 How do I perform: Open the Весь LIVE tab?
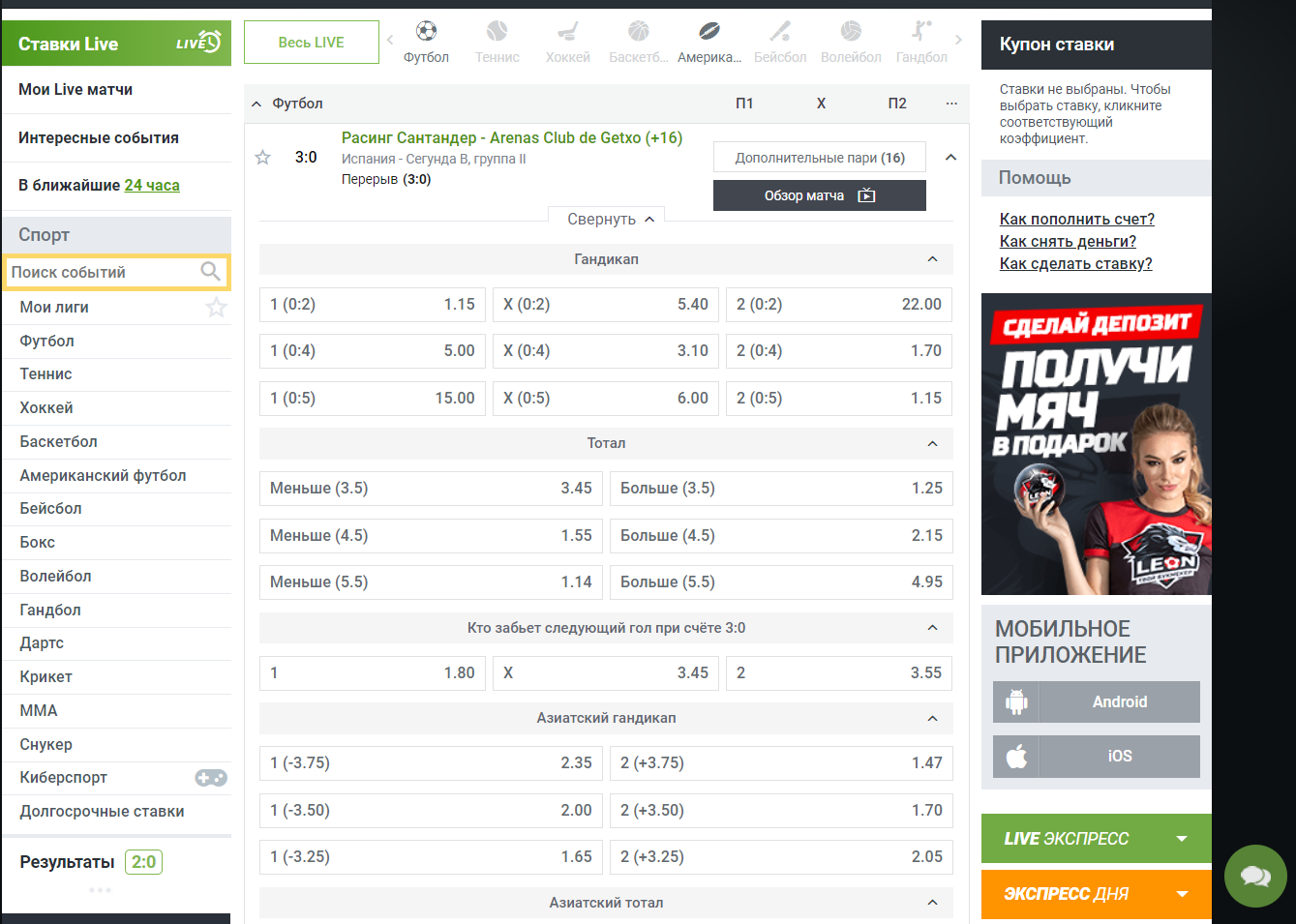(311, 43)
